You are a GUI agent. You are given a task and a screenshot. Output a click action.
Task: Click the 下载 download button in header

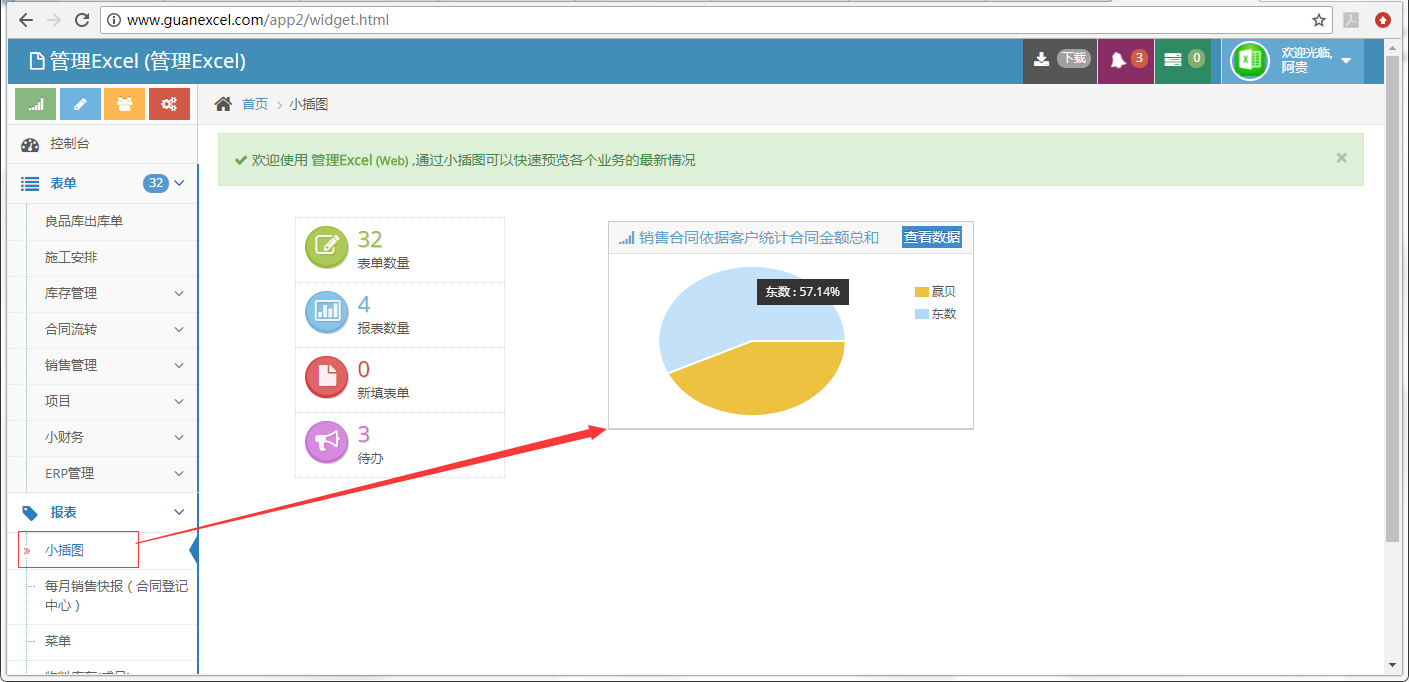[x=1060, y=60]
